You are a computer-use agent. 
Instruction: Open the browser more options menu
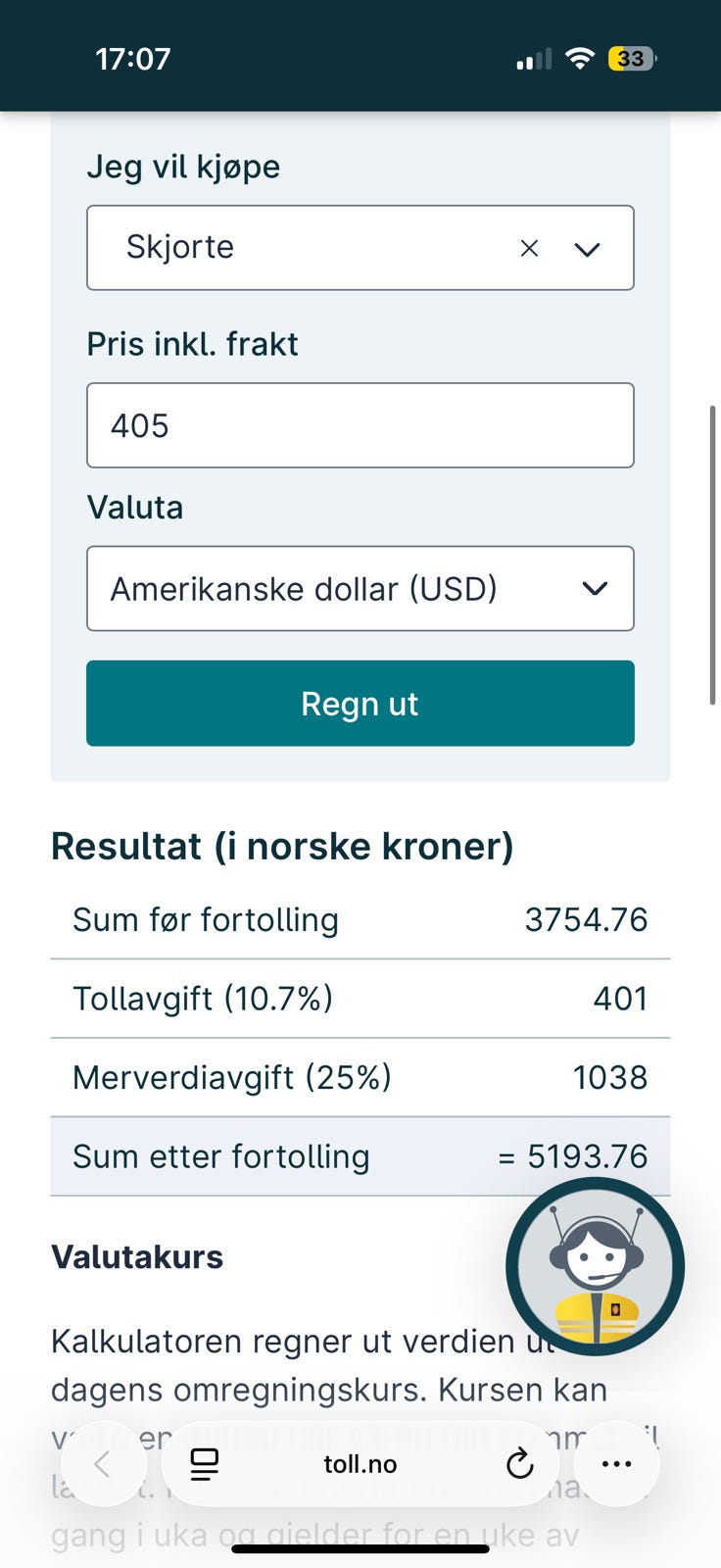[x=616, y=1464]
